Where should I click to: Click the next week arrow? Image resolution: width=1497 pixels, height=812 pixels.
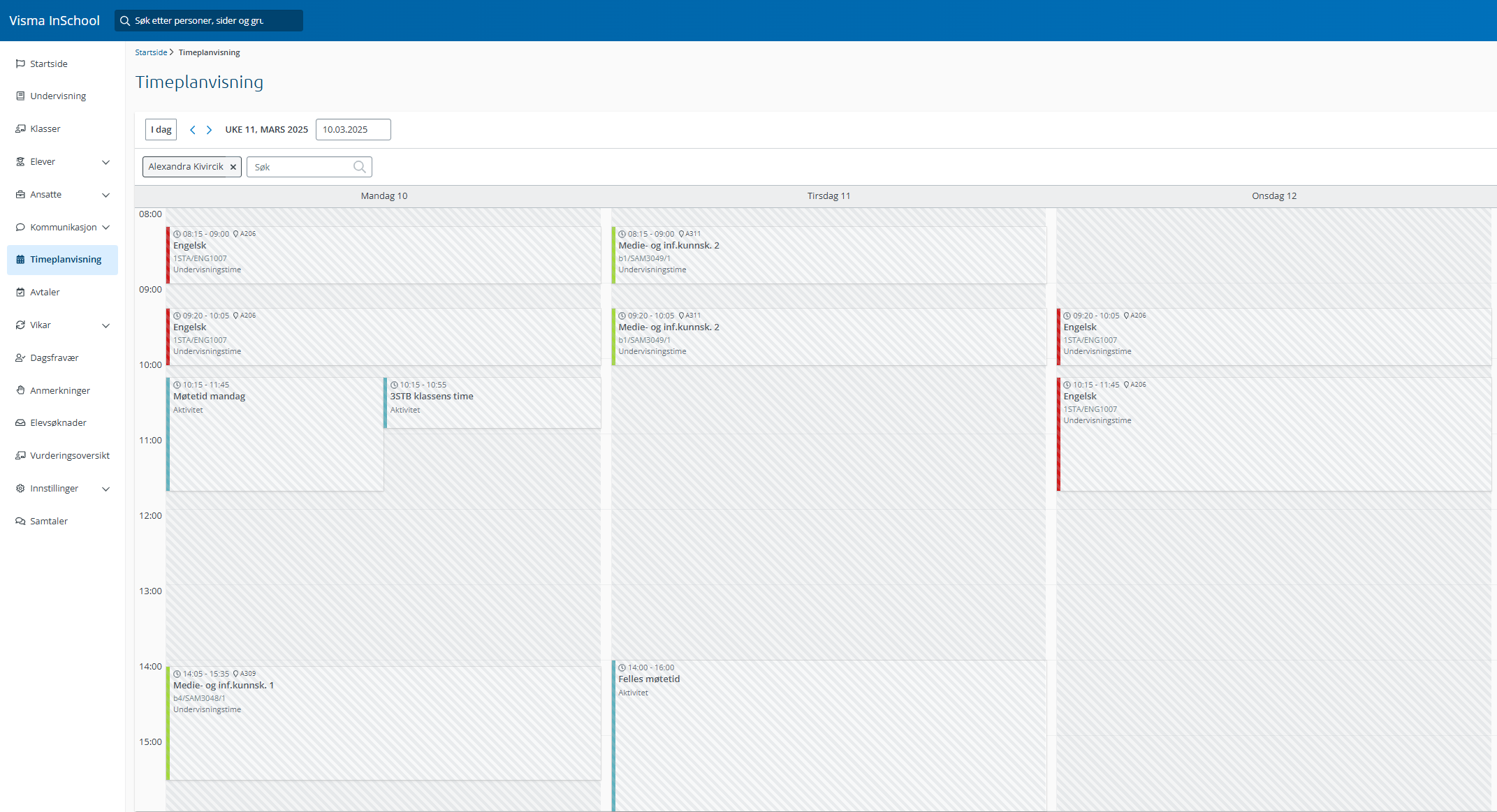(x=209, y=130)
